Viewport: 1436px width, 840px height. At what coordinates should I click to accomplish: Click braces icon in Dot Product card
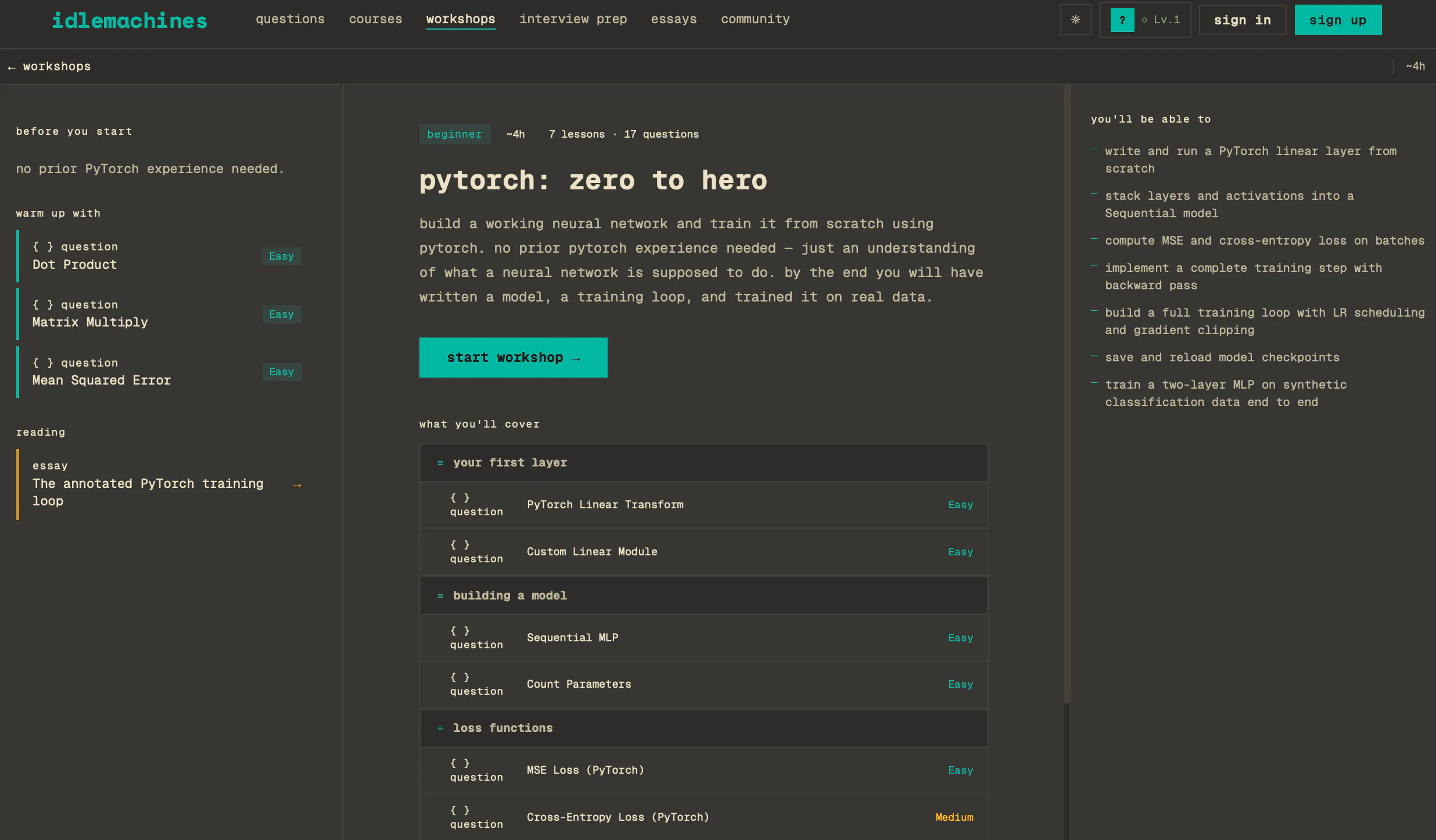[x=43, y=247]
